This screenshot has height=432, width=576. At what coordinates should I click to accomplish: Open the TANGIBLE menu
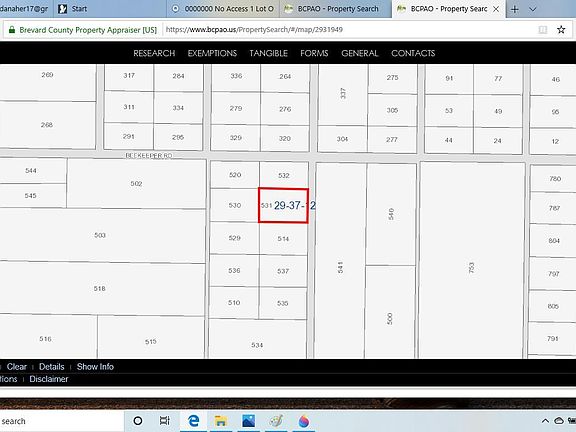(269, 53)
